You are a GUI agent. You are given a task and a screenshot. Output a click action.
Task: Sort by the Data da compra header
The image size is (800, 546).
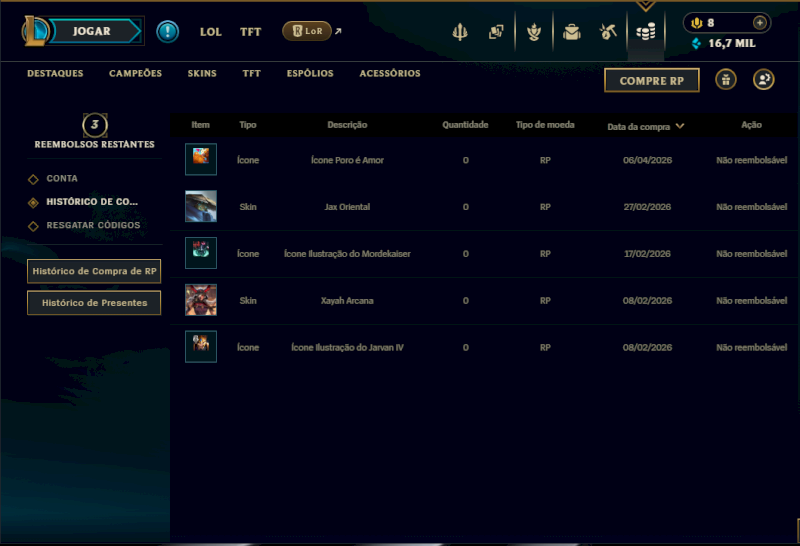638,127
